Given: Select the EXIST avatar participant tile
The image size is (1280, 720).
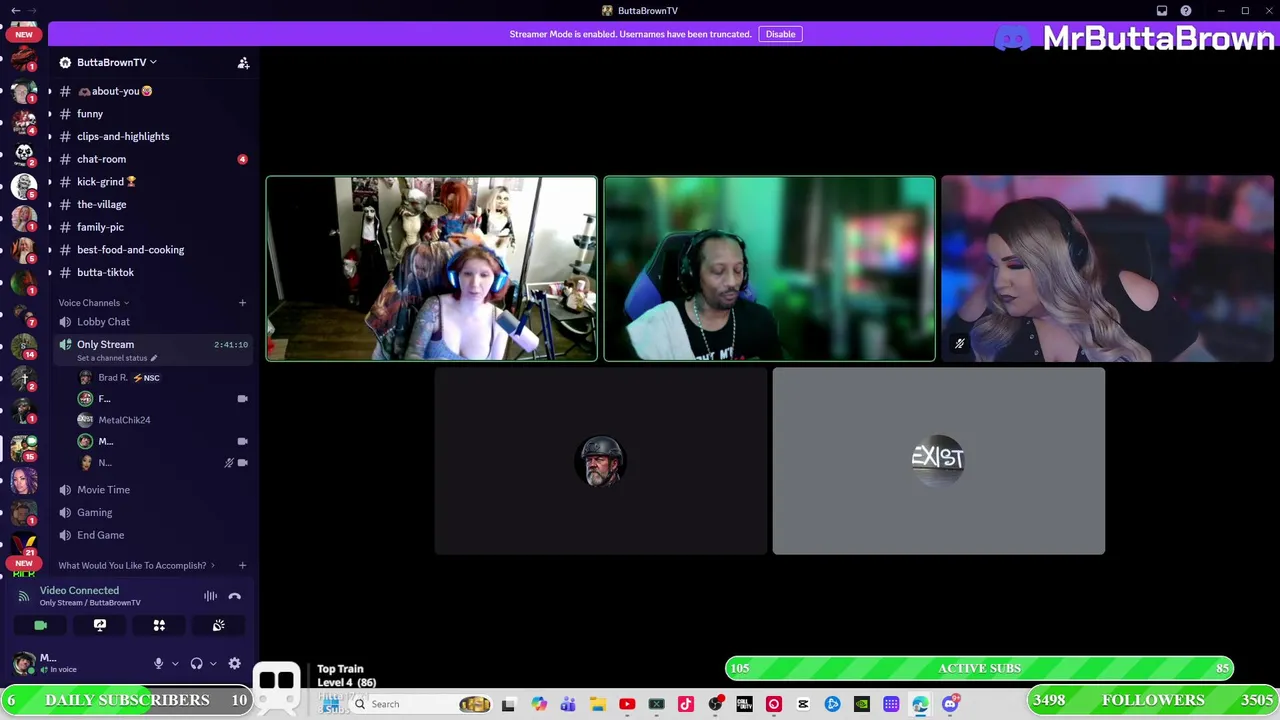Looking at the screenshot, I should point(938,461).
